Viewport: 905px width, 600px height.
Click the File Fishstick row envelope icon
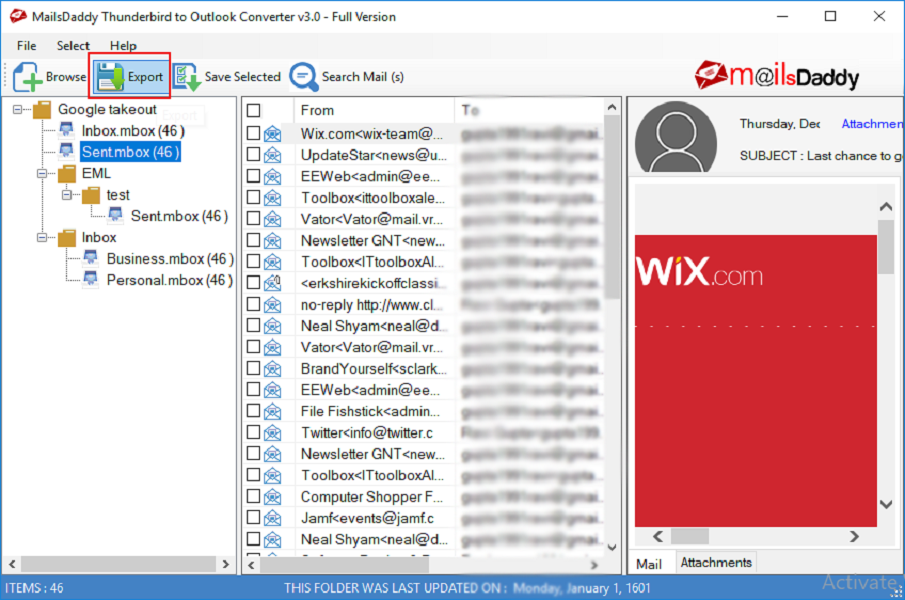tap(272, 412)
